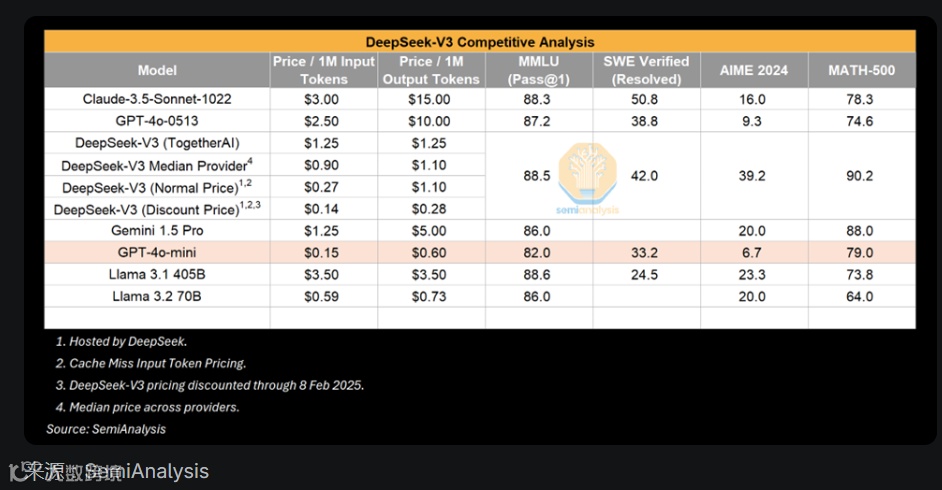The image size is (942, 490).
Task: Click footnote 3 about discounted pricing through Feb 2025
Action: 210,385
